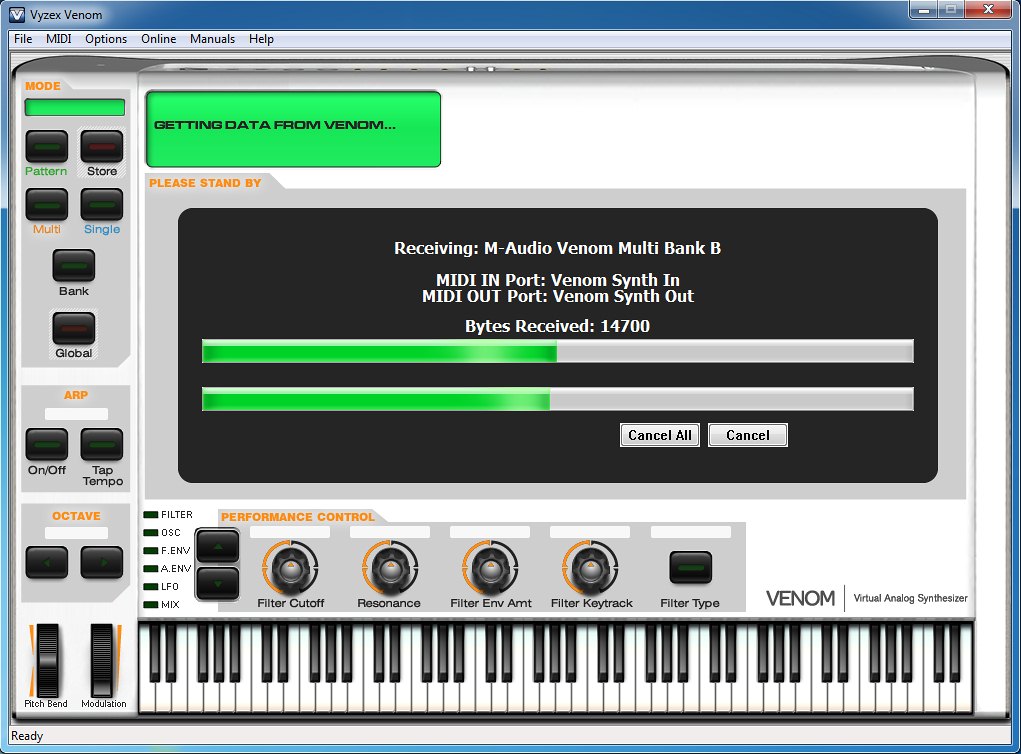The image size is (1021, 754).
Task: Toggle the Filter Type button
Action: (x=691, y=568)
